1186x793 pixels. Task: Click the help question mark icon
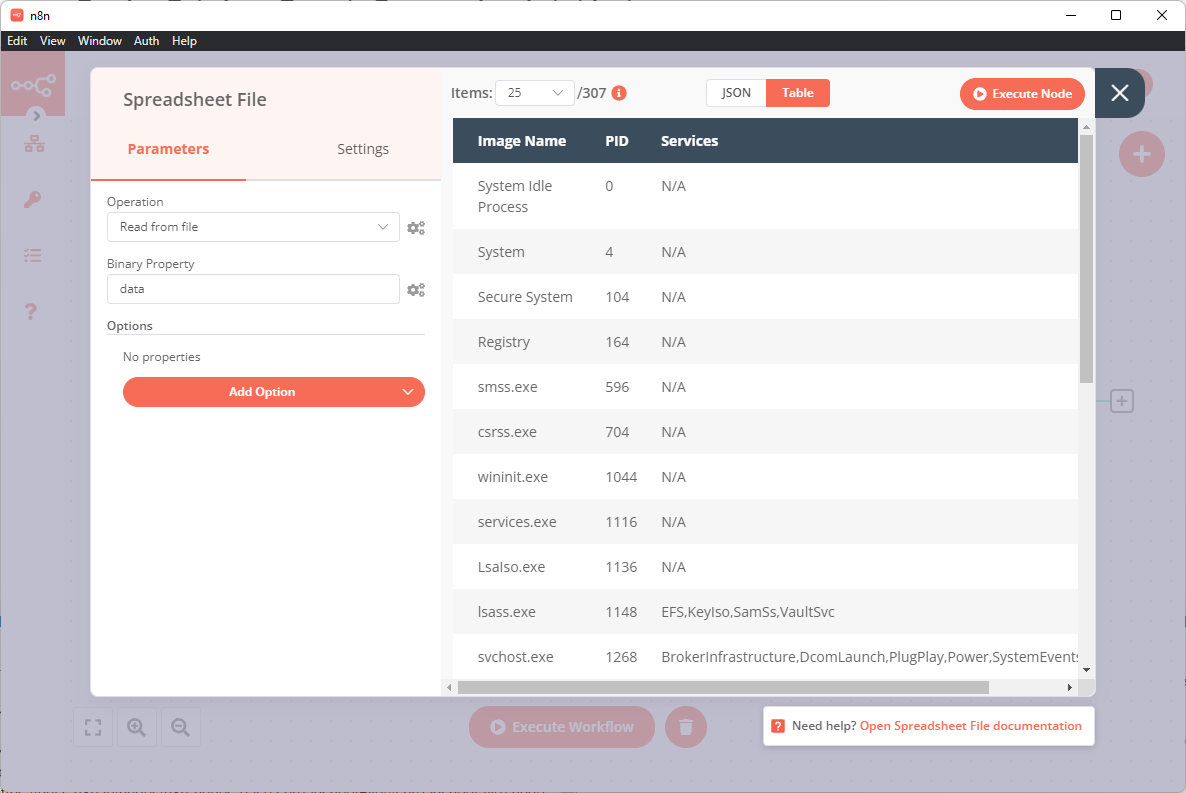coord(31,311)
